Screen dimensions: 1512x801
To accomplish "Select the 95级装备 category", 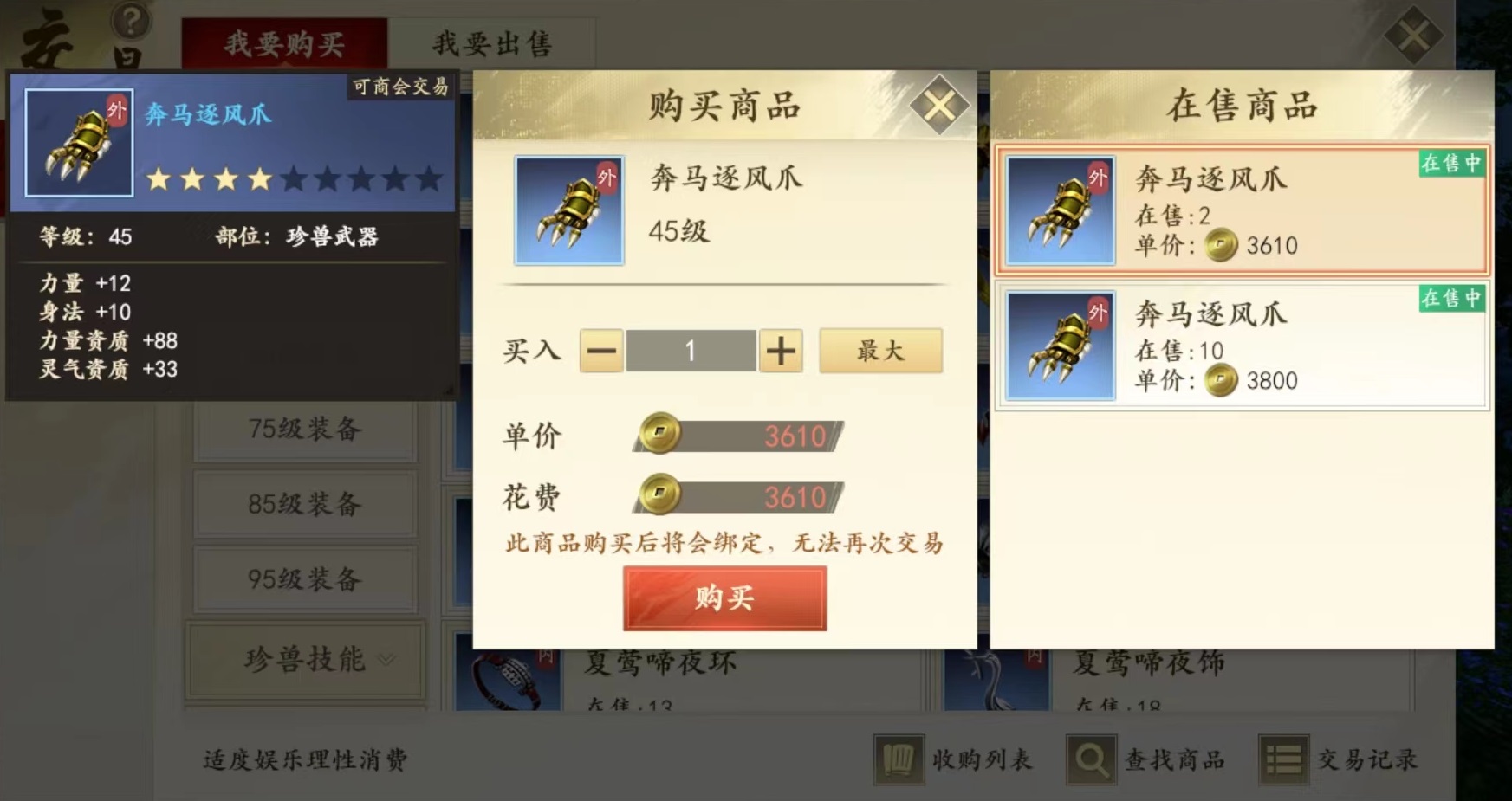I will click(305, 579).
